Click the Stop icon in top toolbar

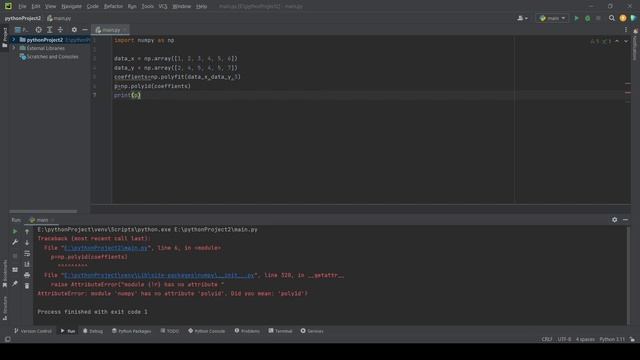coord(598,18)
